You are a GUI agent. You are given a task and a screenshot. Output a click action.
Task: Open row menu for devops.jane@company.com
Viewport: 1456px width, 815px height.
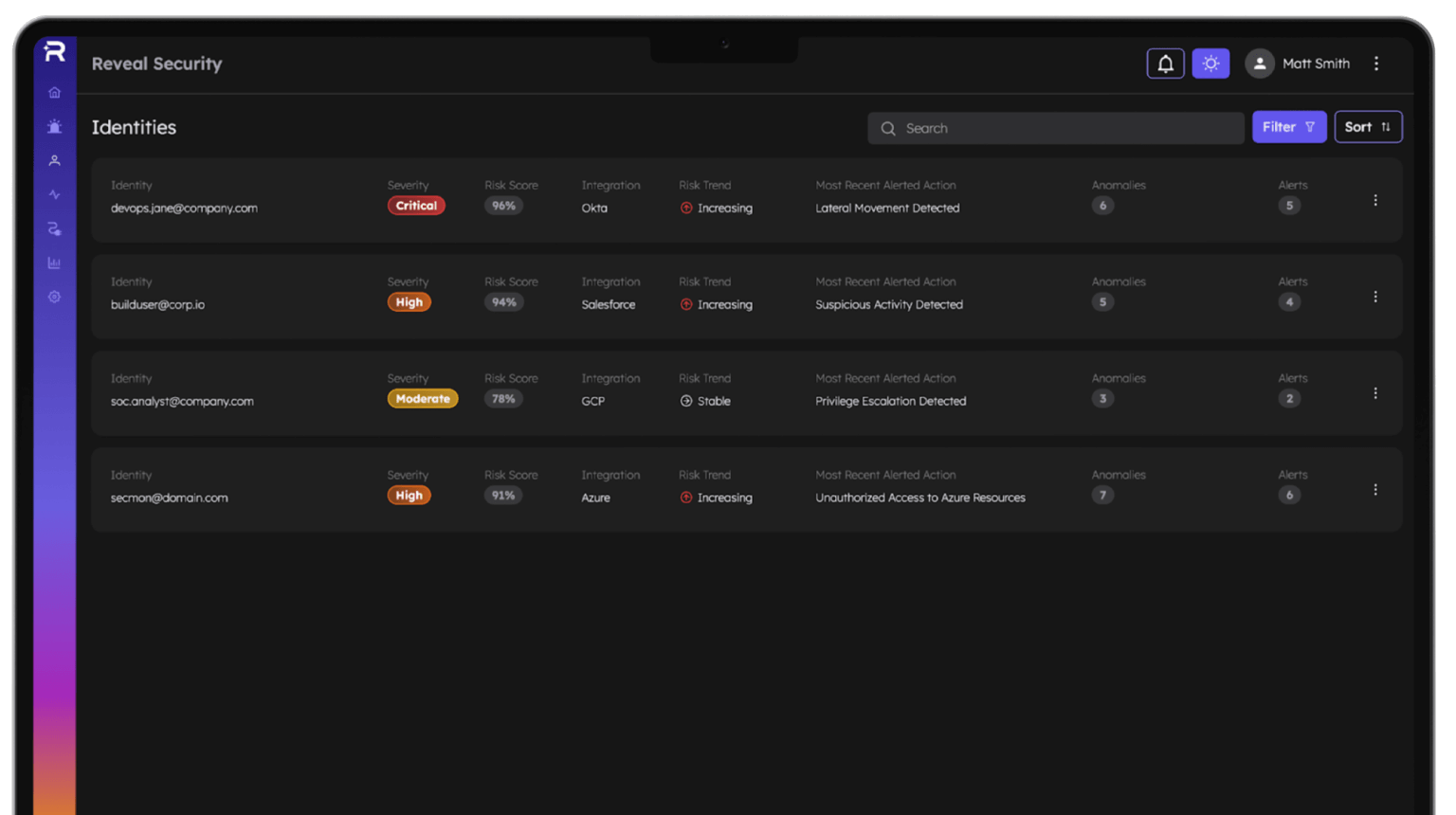pos(1375,201)
